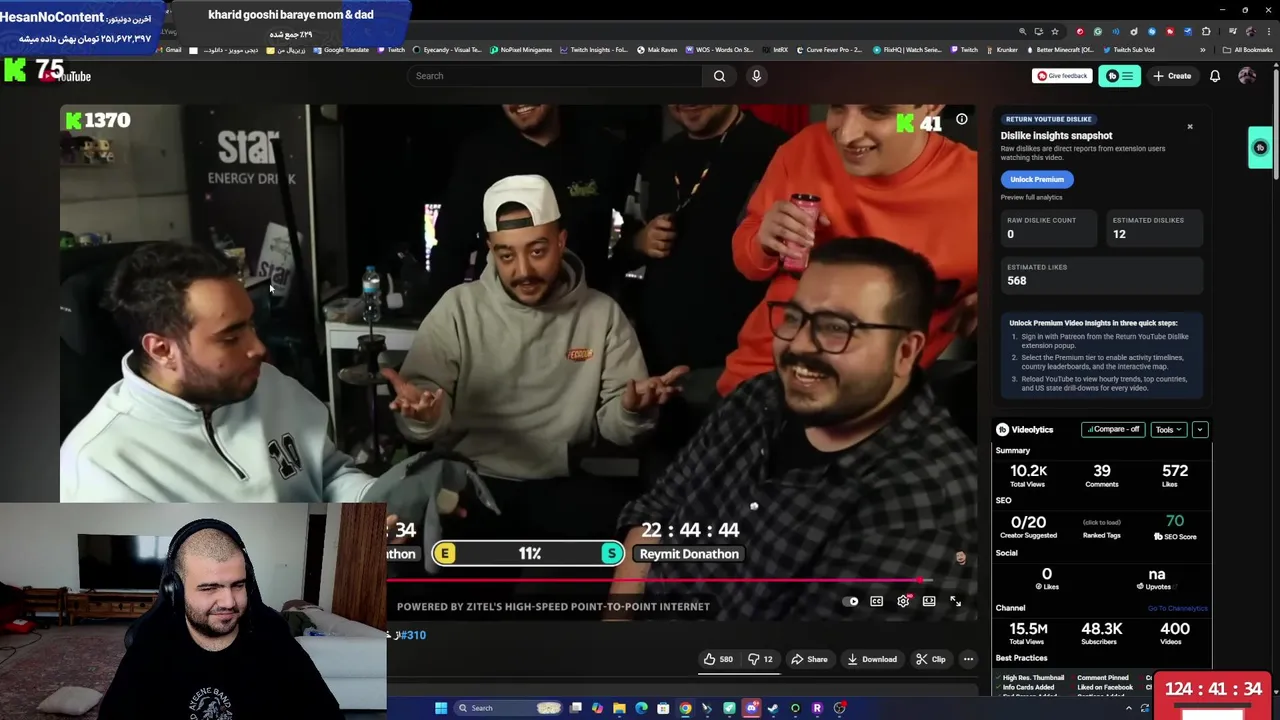
Task: Open the All Bookmarks folder
Action: pyautogui.click(x=1250, y=50)
